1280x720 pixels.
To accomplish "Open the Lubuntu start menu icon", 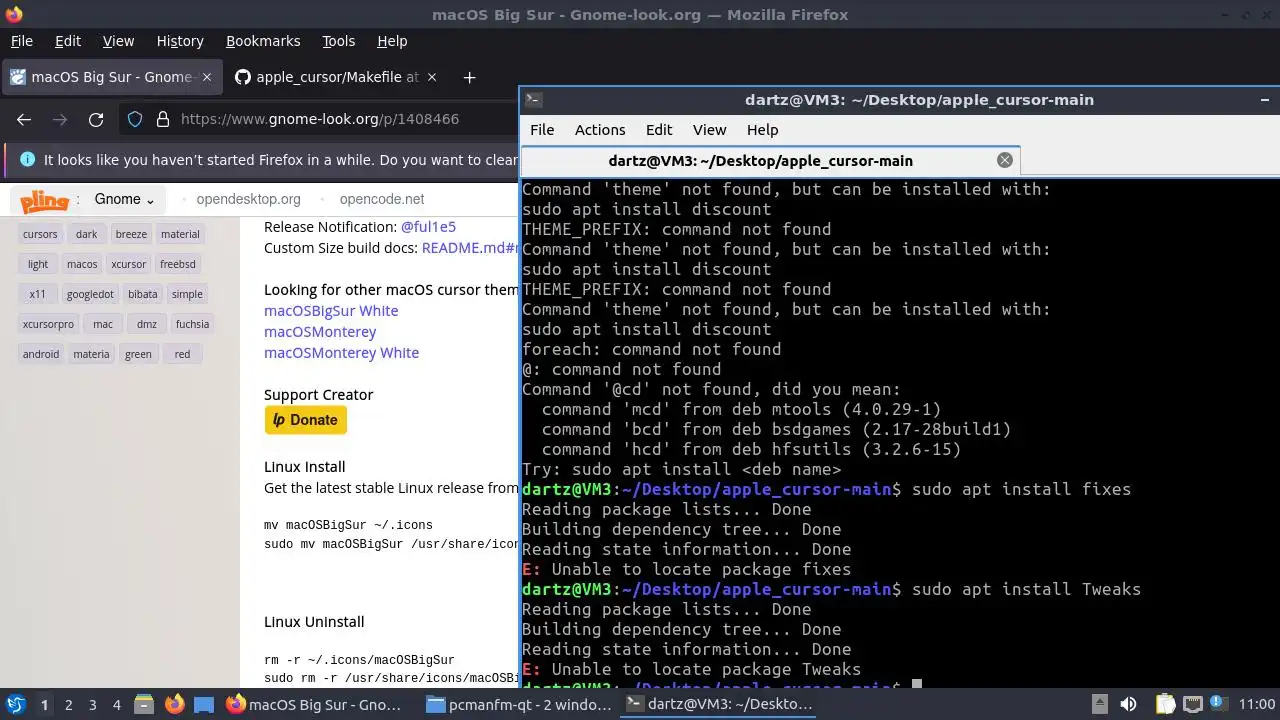I will click(x=15, y=704).
